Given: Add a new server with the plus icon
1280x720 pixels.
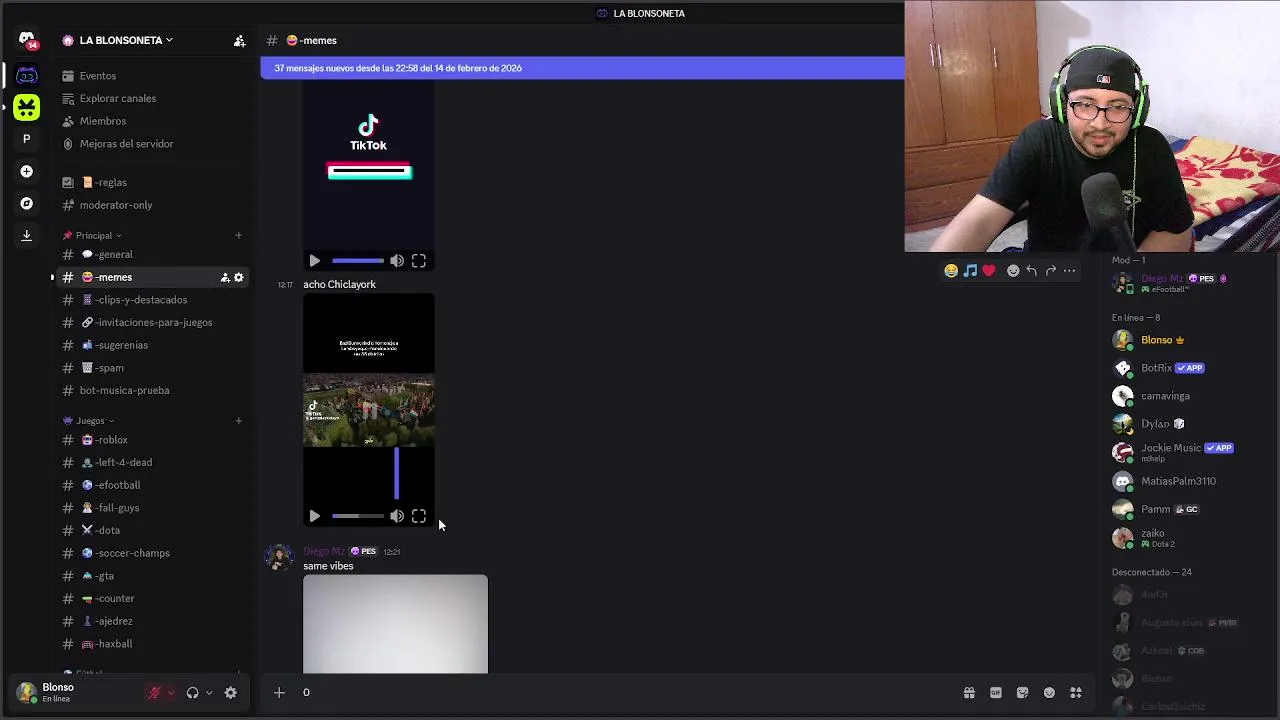Looking at the screenshot, I should (27, 171).
